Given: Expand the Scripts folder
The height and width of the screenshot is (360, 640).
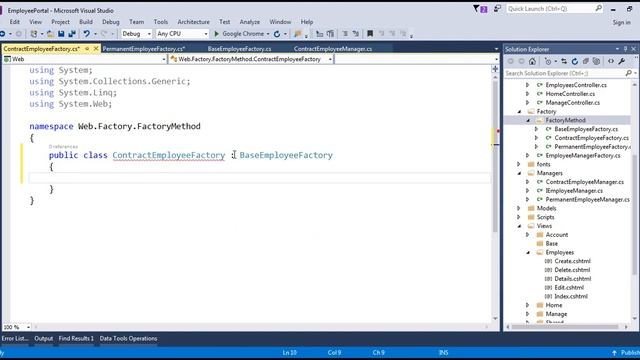Looking at the screenshot, I should pyautogui.click(x=519, y=218).
